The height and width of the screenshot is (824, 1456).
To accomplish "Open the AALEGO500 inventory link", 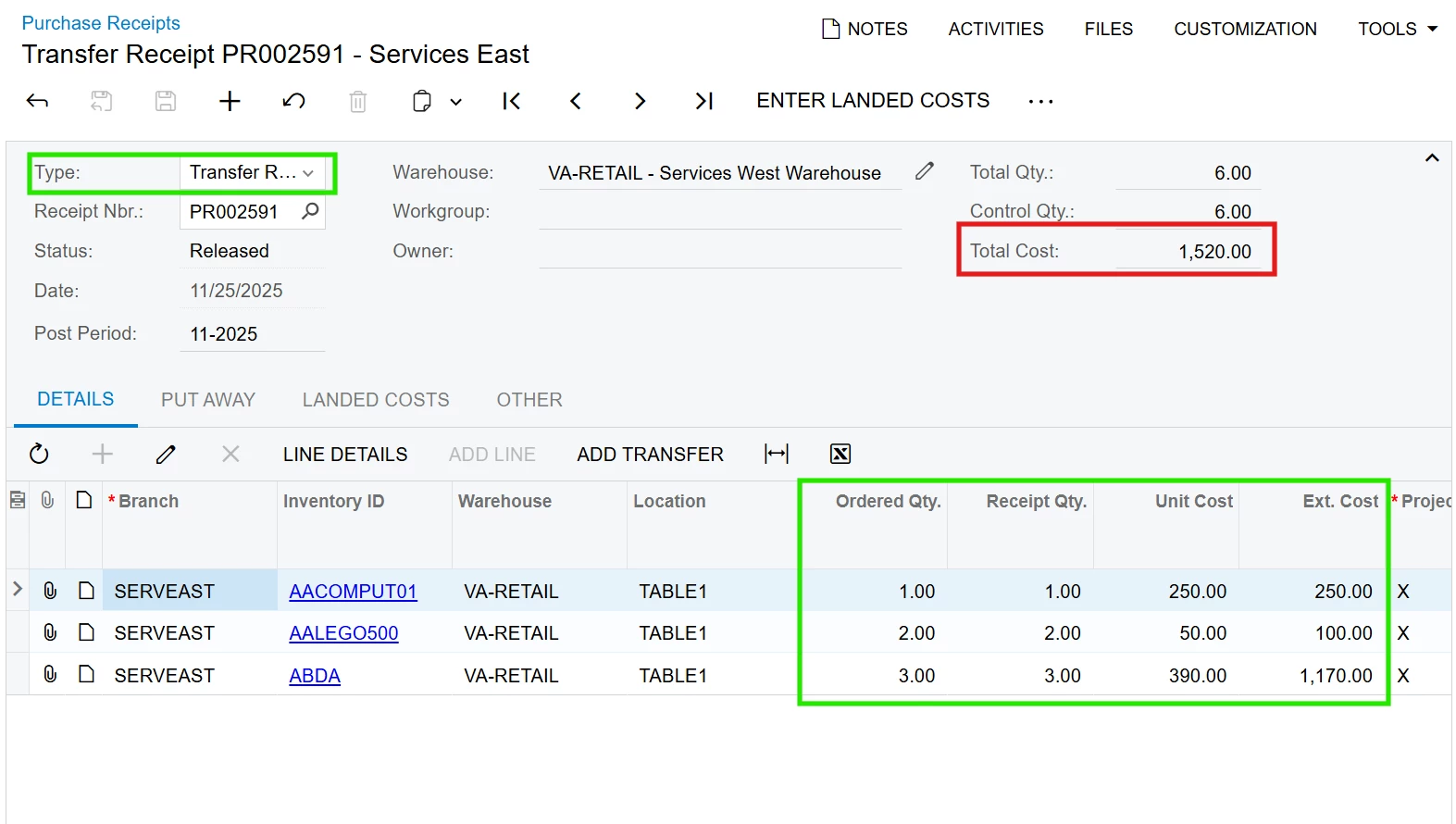I will 343,633.
